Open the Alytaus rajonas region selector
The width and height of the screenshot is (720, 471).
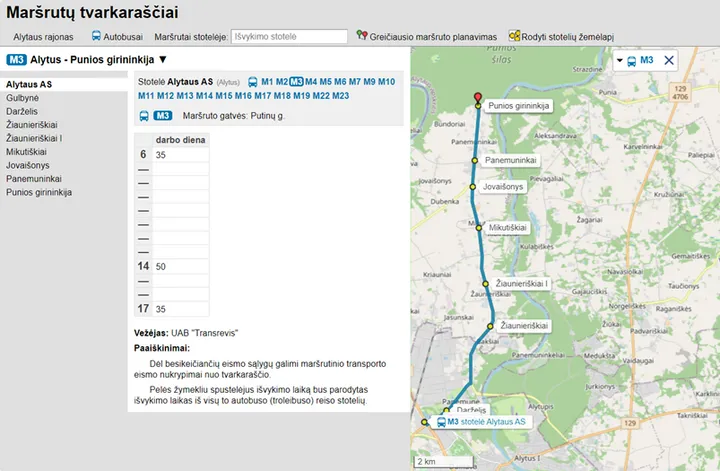[43, 37]
